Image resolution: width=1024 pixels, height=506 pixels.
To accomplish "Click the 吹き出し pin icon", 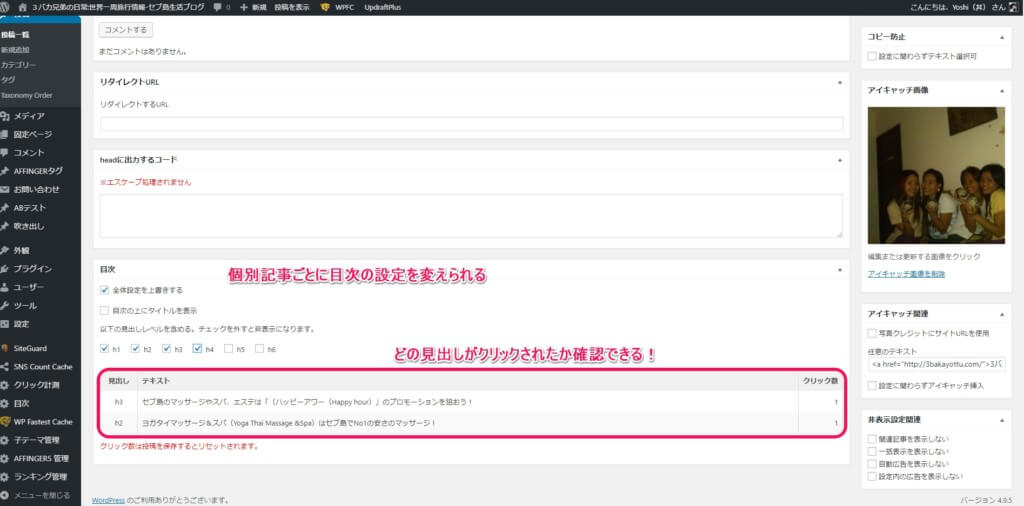I will click(x=5, y=227).
